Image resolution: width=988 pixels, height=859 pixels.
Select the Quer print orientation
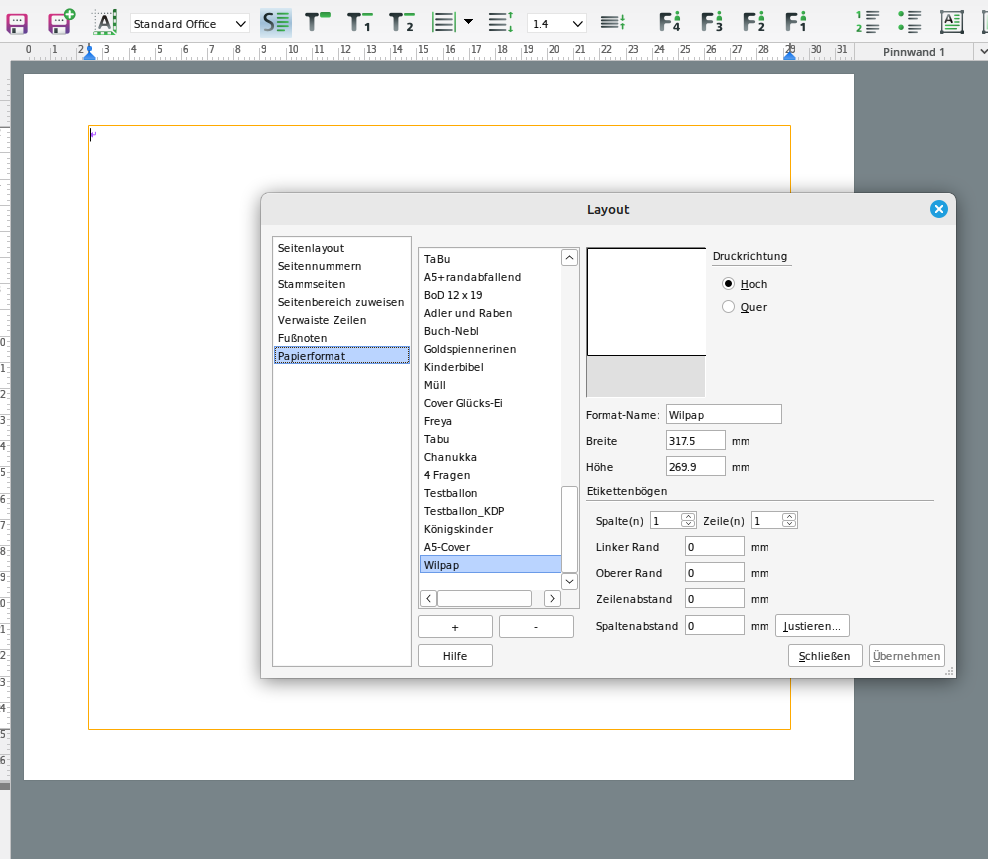tap(729, 307)
